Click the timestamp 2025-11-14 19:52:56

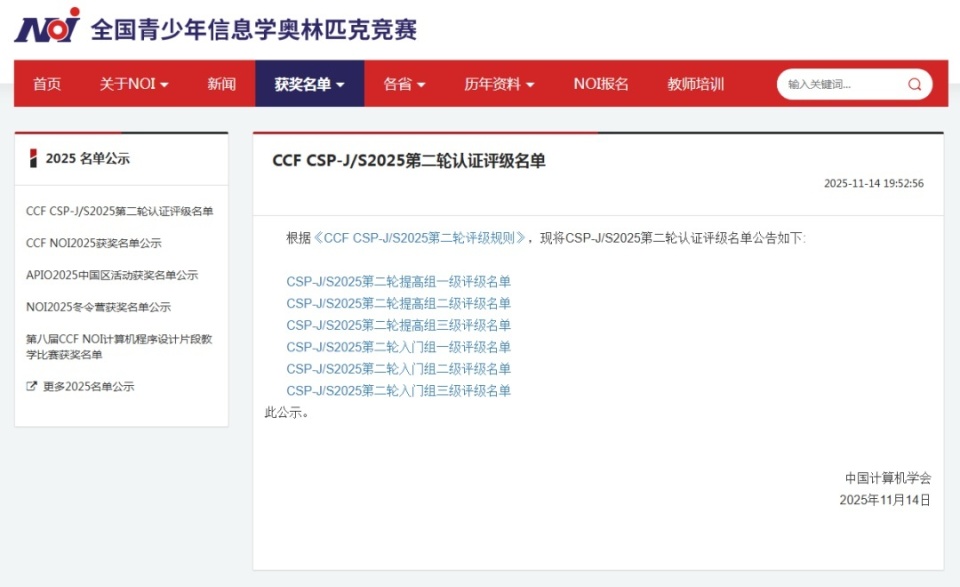tap(874, 183)
